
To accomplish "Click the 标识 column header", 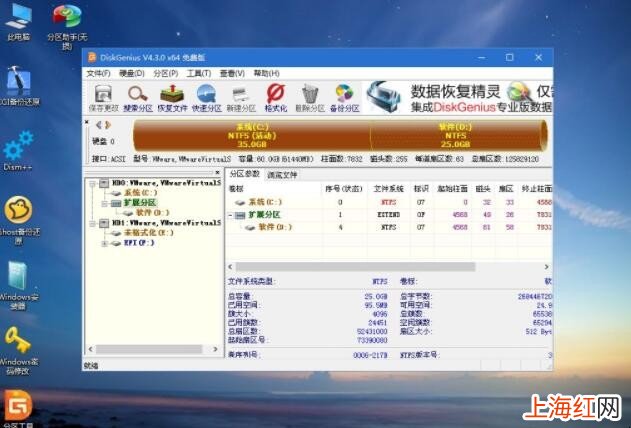I will click(421, 189).
